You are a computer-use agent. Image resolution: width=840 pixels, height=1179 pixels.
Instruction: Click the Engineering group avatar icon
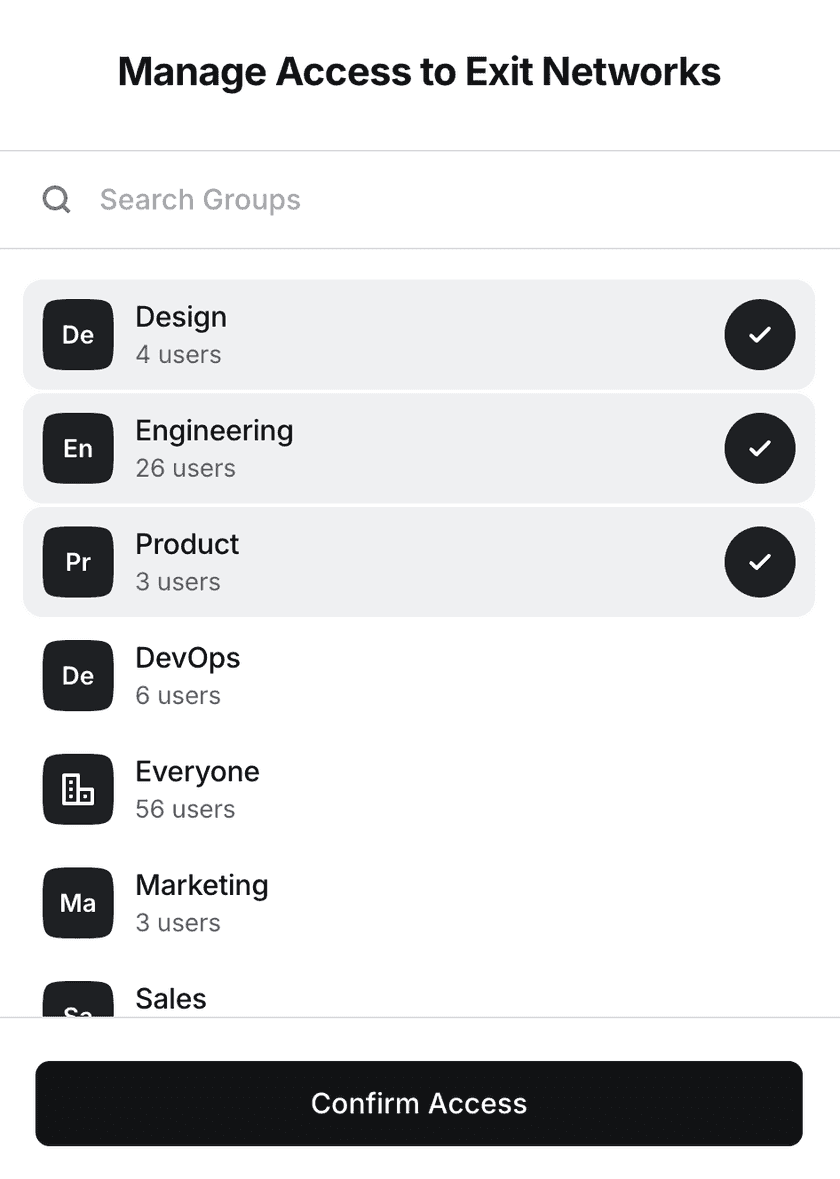(x=77, y=448)
